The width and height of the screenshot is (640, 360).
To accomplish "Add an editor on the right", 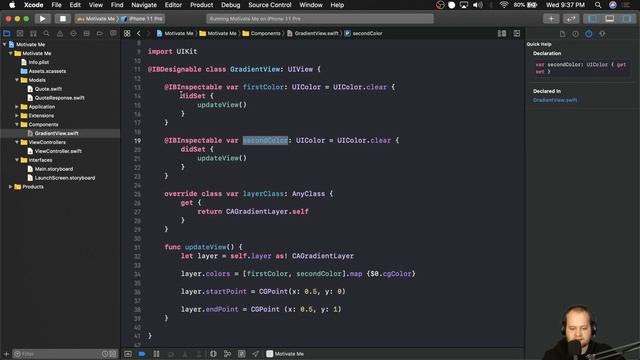I will pos(517,33).
